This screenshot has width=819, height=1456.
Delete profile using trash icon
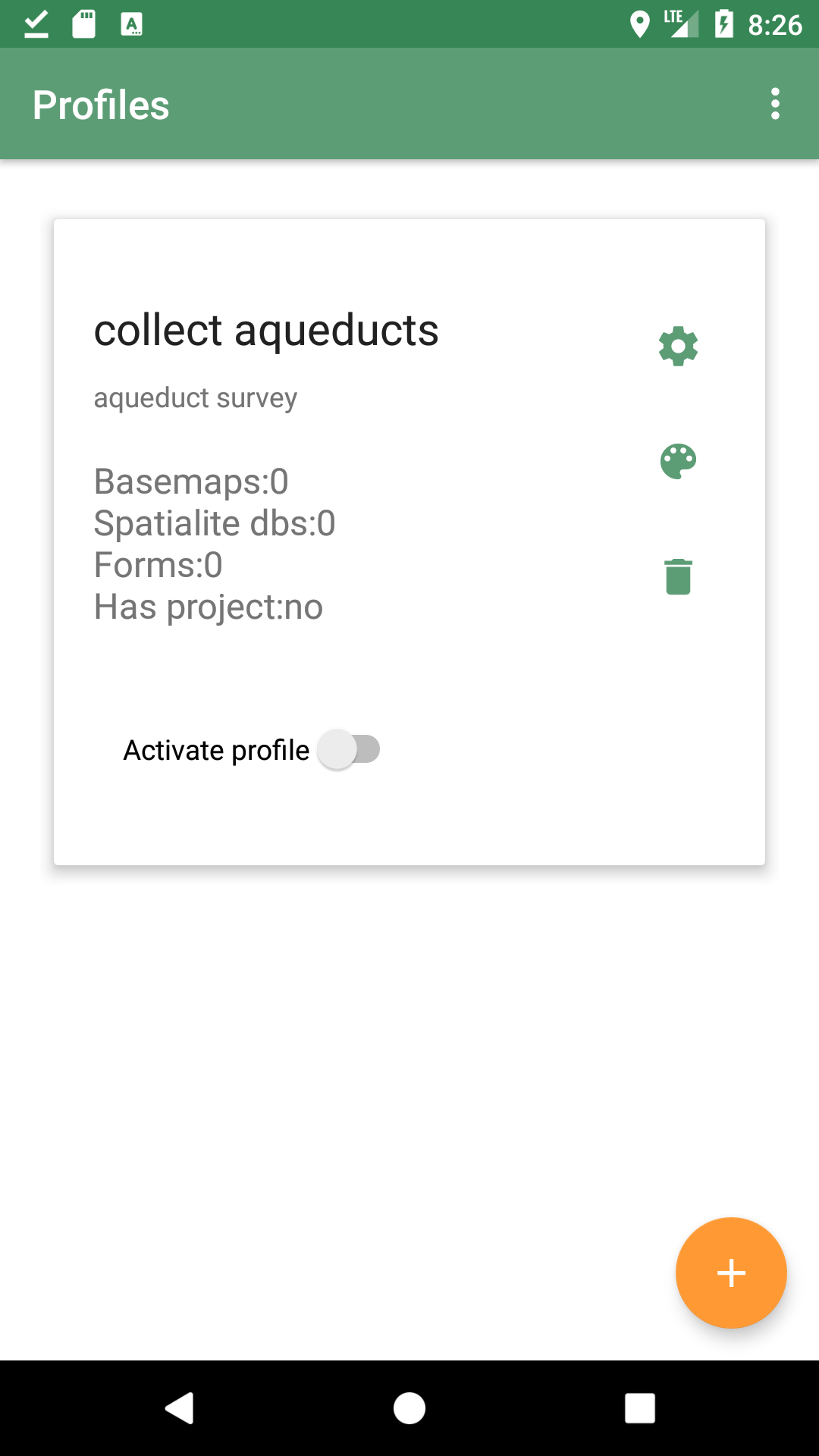tap(678, 577)
